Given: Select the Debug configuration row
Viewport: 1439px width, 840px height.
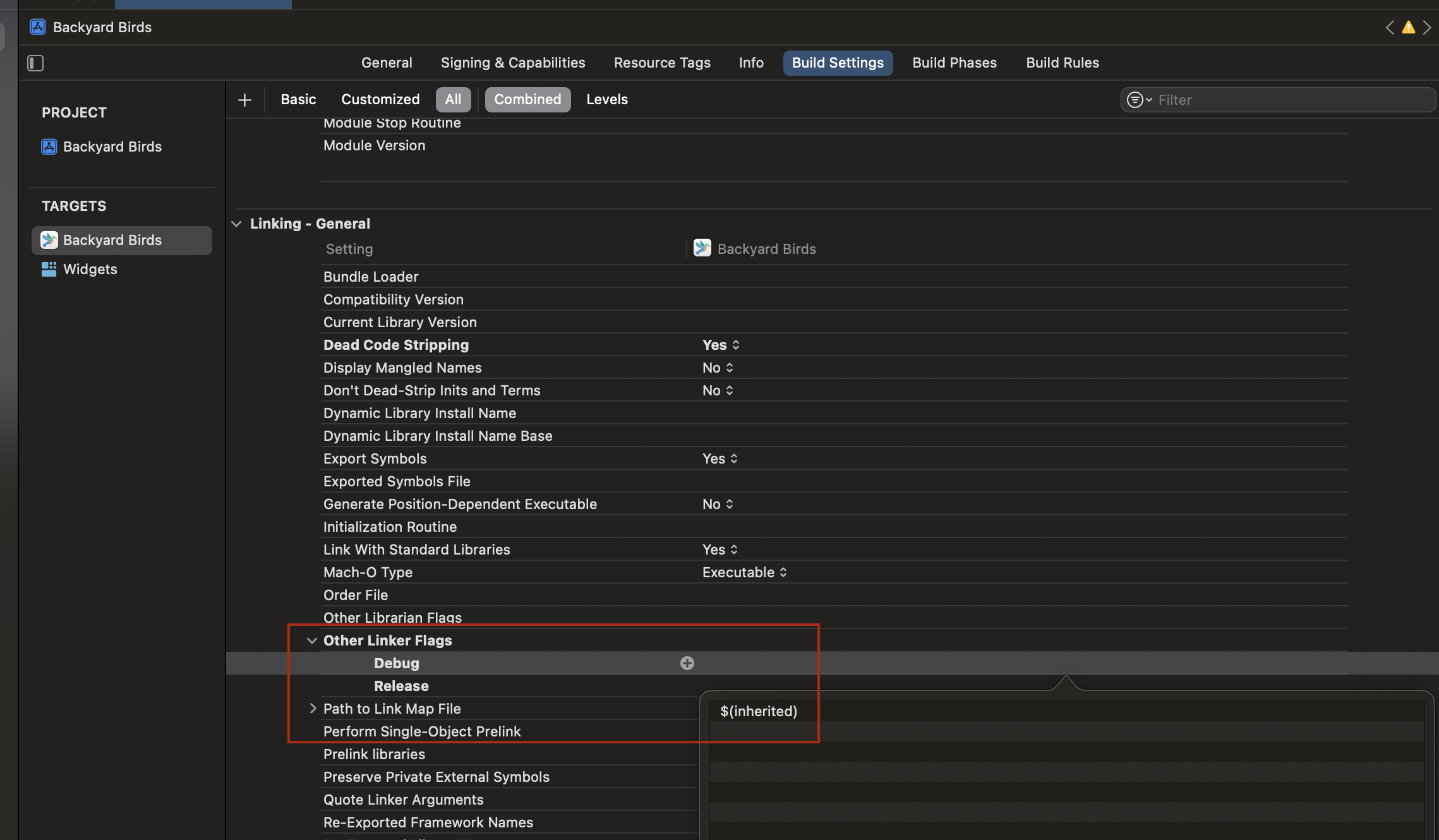Looking at the screenshot, I should click(x=832, y=663).
